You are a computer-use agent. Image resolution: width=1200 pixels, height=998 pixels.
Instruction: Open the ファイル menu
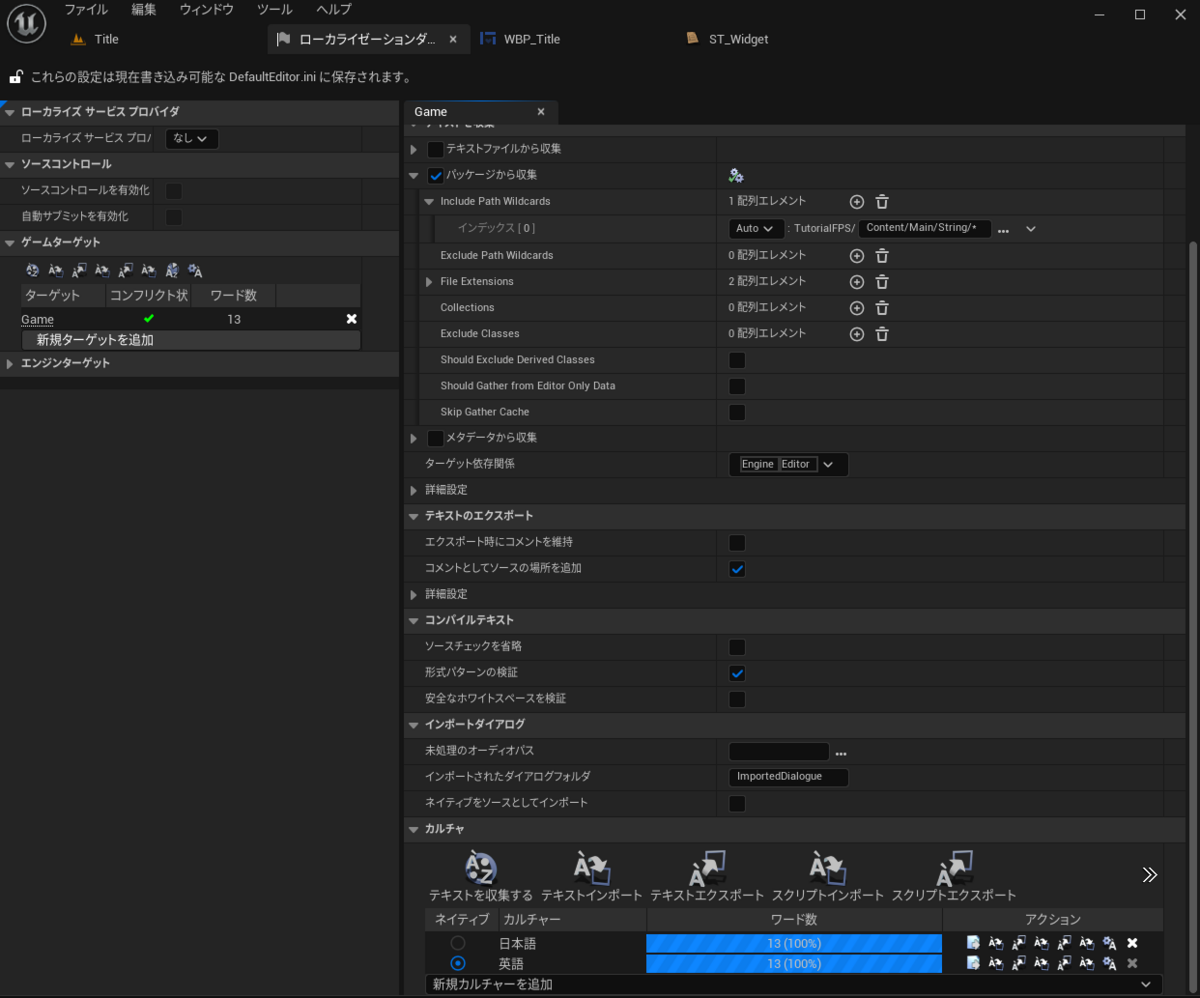coord(86,10)
